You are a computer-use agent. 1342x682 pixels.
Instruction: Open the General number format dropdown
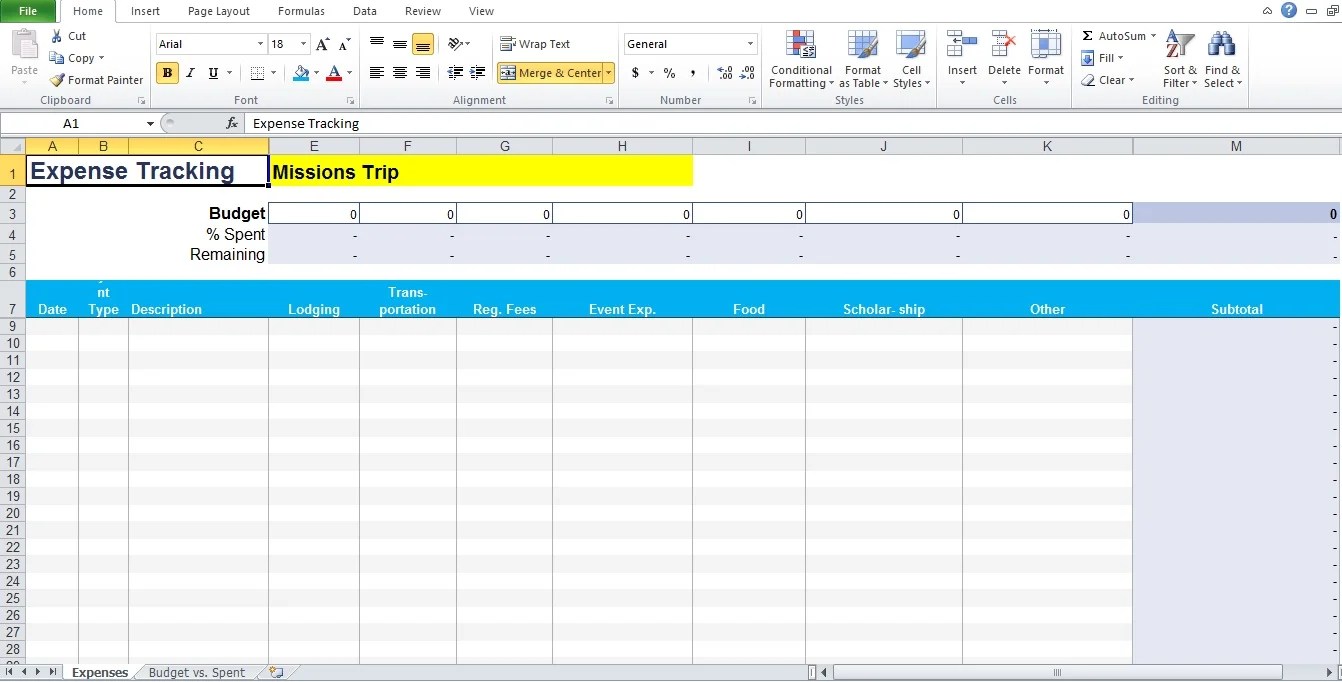coord(750,44)
